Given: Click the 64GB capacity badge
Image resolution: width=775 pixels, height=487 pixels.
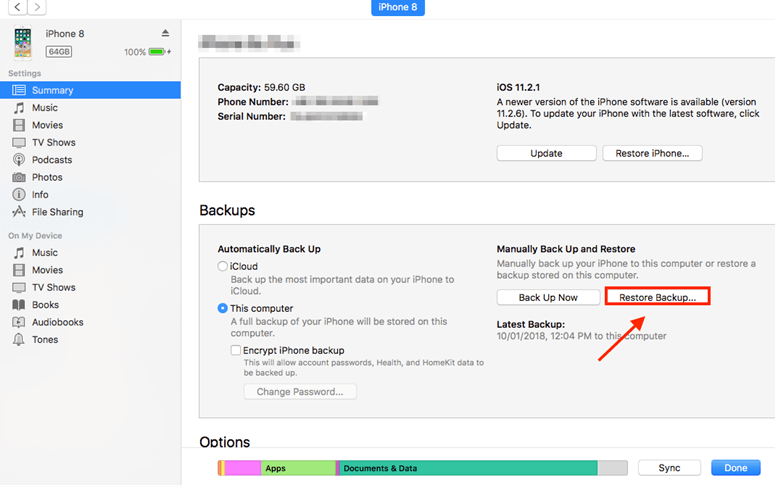Looking at the screenshot, I should point(59,51).
